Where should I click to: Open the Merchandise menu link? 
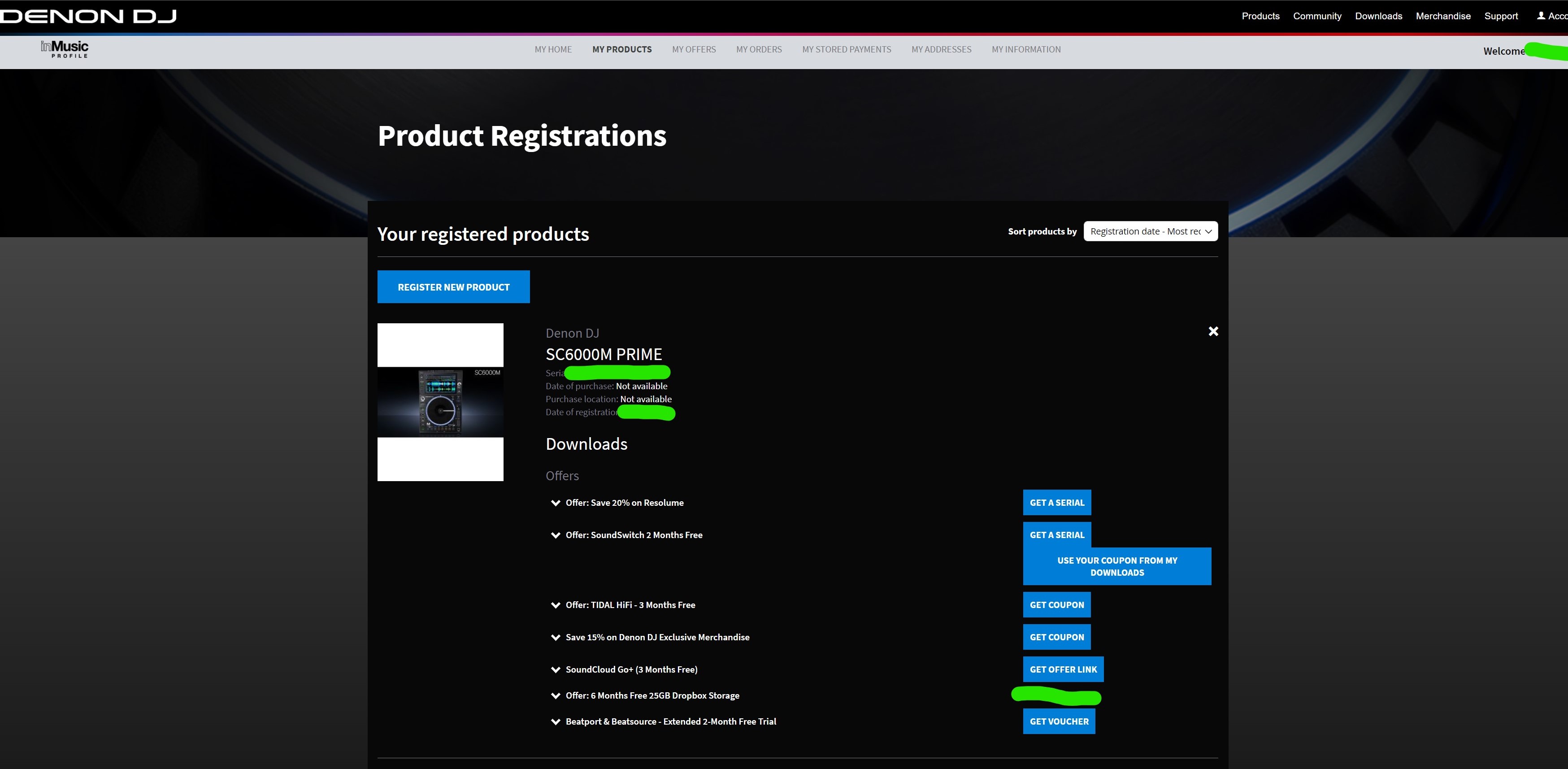coord(1442,17)
